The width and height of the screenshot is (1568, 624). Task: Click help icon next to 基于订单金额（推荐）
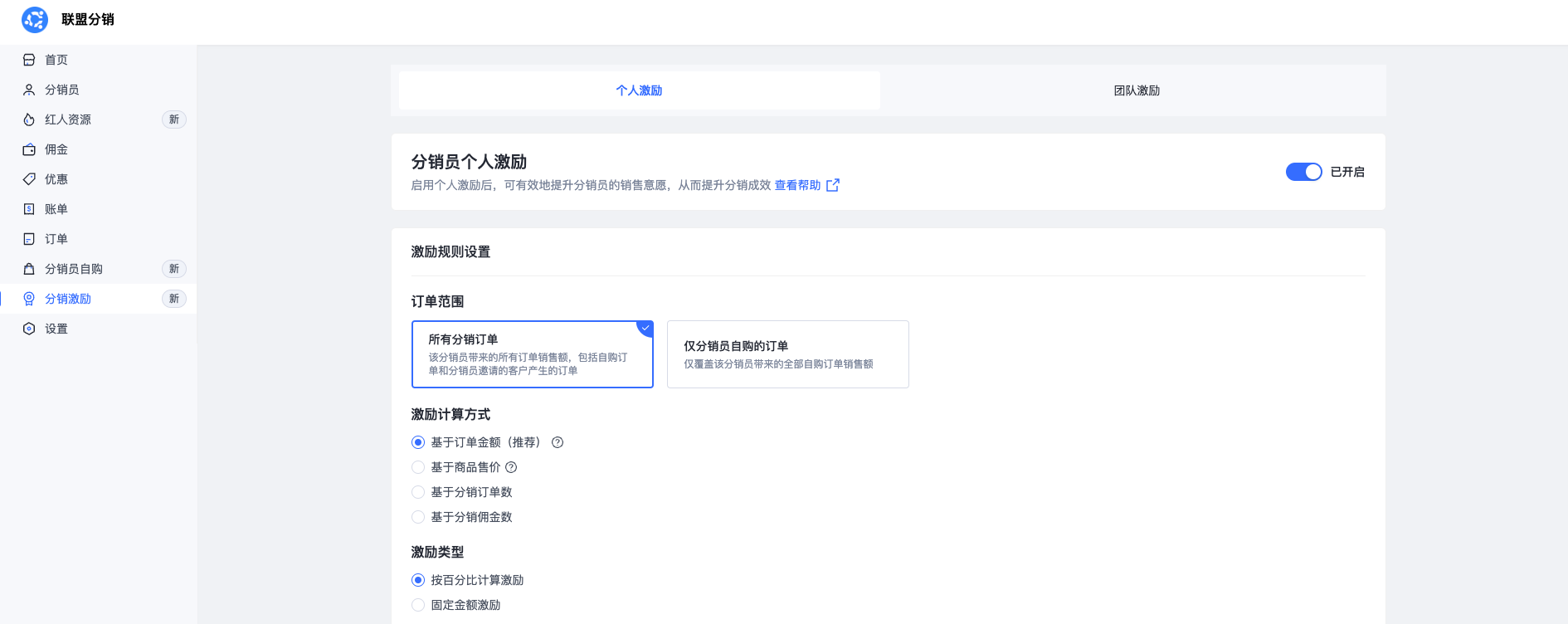click(558, 442)
